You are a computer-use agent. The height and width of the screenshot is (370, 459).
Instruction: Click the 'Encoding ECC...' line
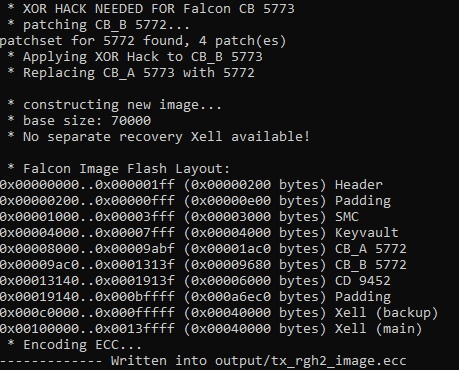click(82, 345)
